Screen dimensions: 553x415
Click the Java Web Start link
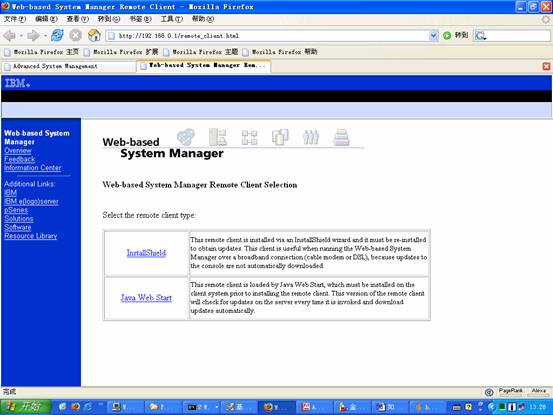point(146,298)
